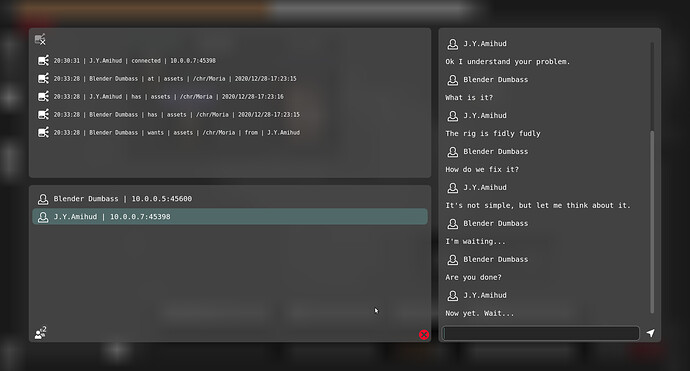Click icon beside 'J.Y.Amihud has assets' log entry
The image size is (690, 371).
[x=43, y=96]
